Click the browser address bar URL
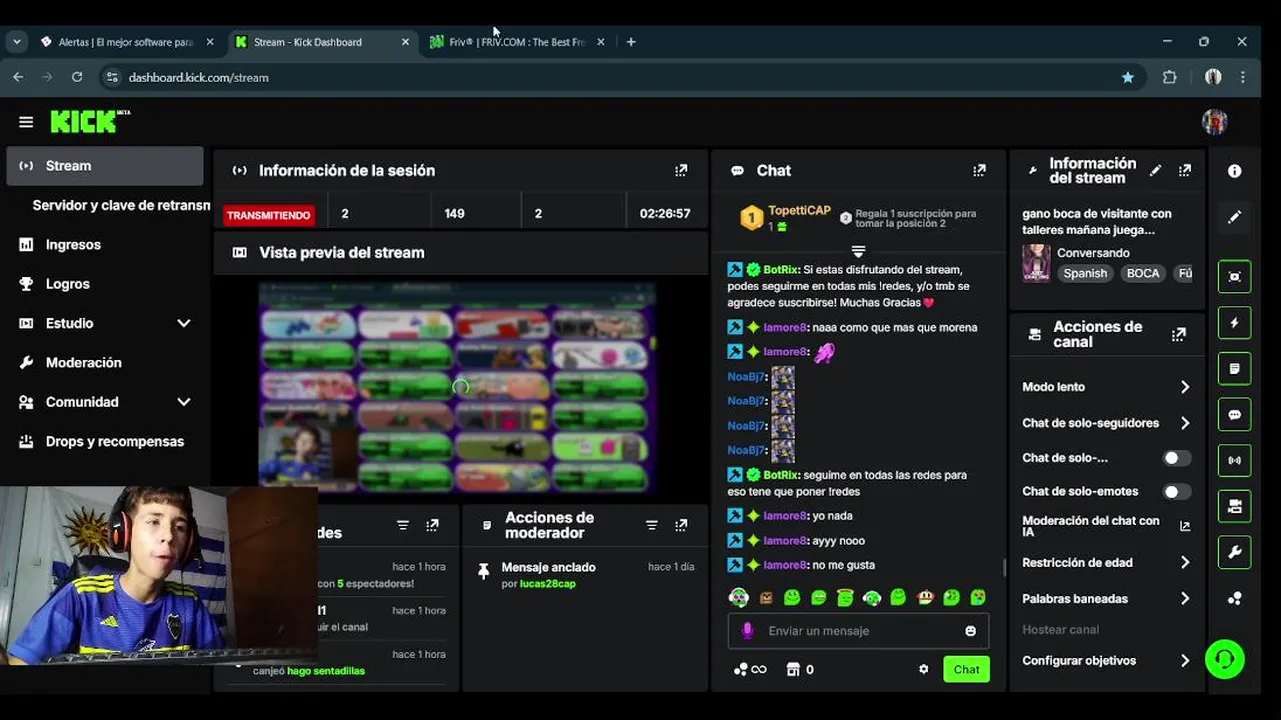Viewport: 1281px width, 720px height. tap(199, 77)
